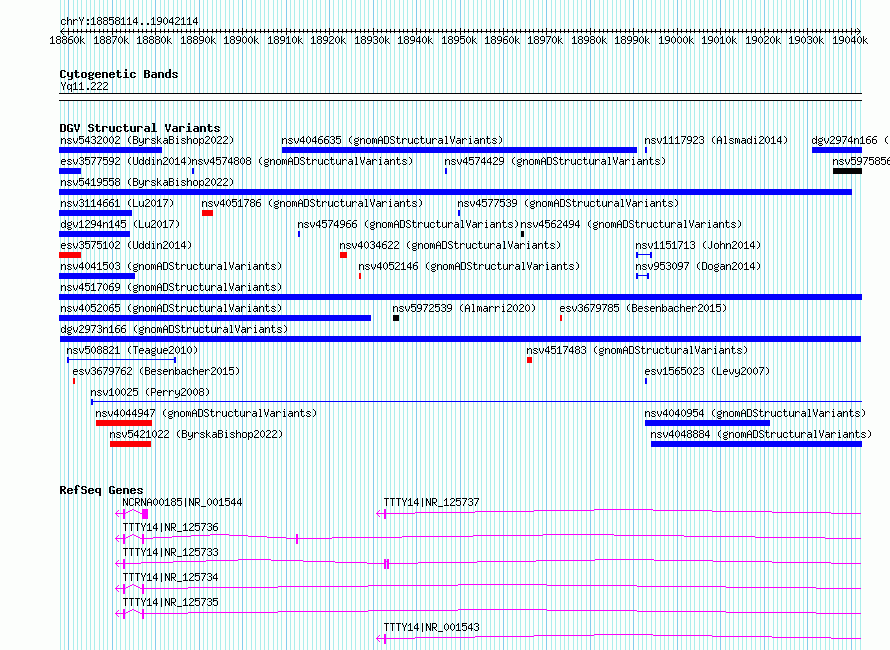890x650 pixels.
Task: Open the nsv1117923 (Alsmadi2014) variant label
Action: pos(716,140)
